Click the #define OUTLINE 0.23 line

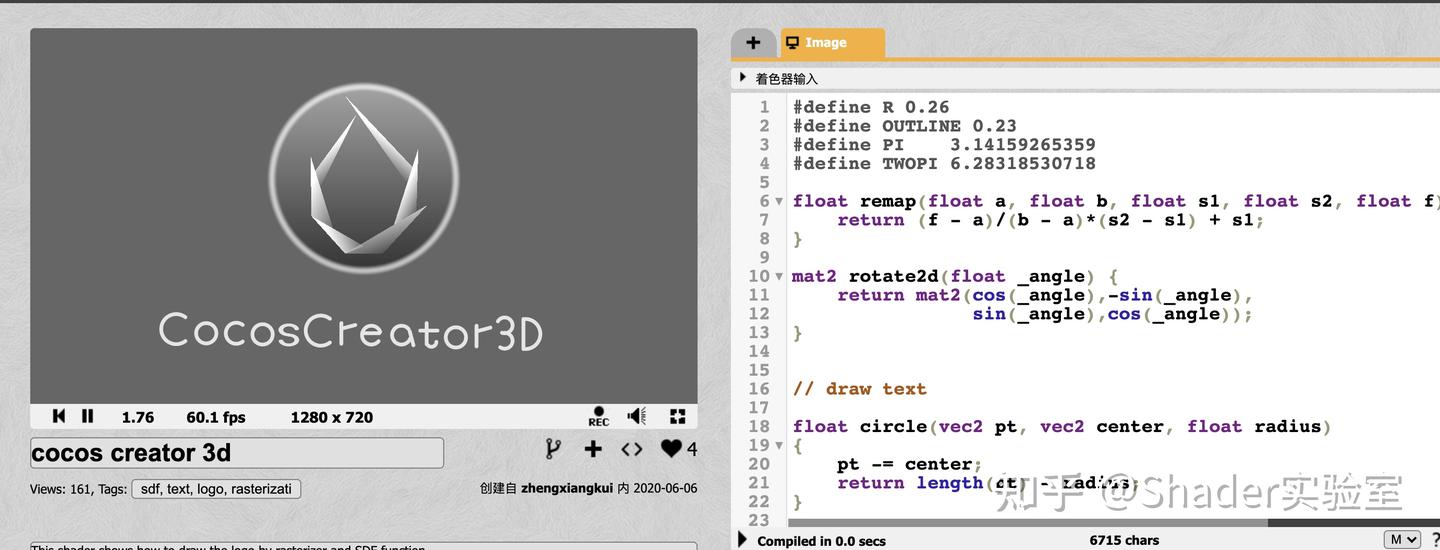[x=905, y=126]
